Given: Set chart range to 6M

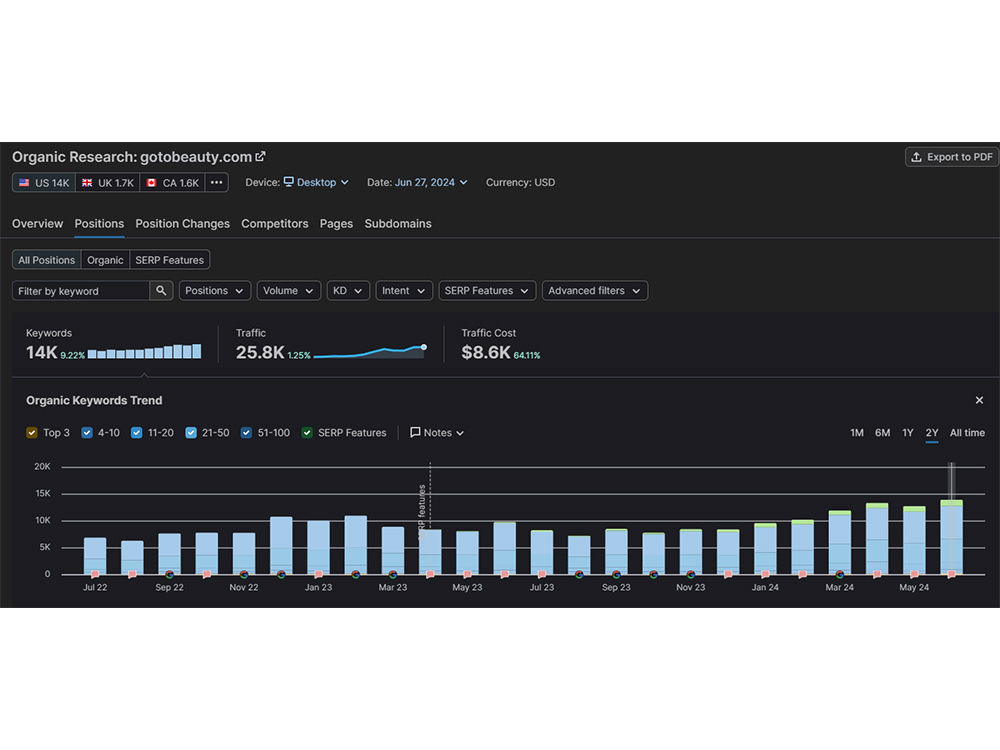Looking at the screenshot, I should click(882, 433).
